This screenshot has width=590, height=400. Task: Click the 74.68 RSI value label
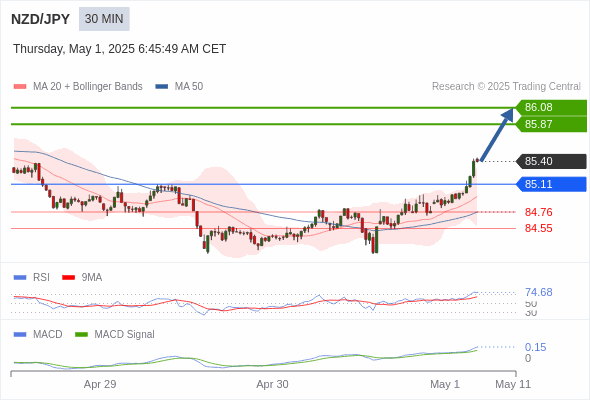point(538,292)
